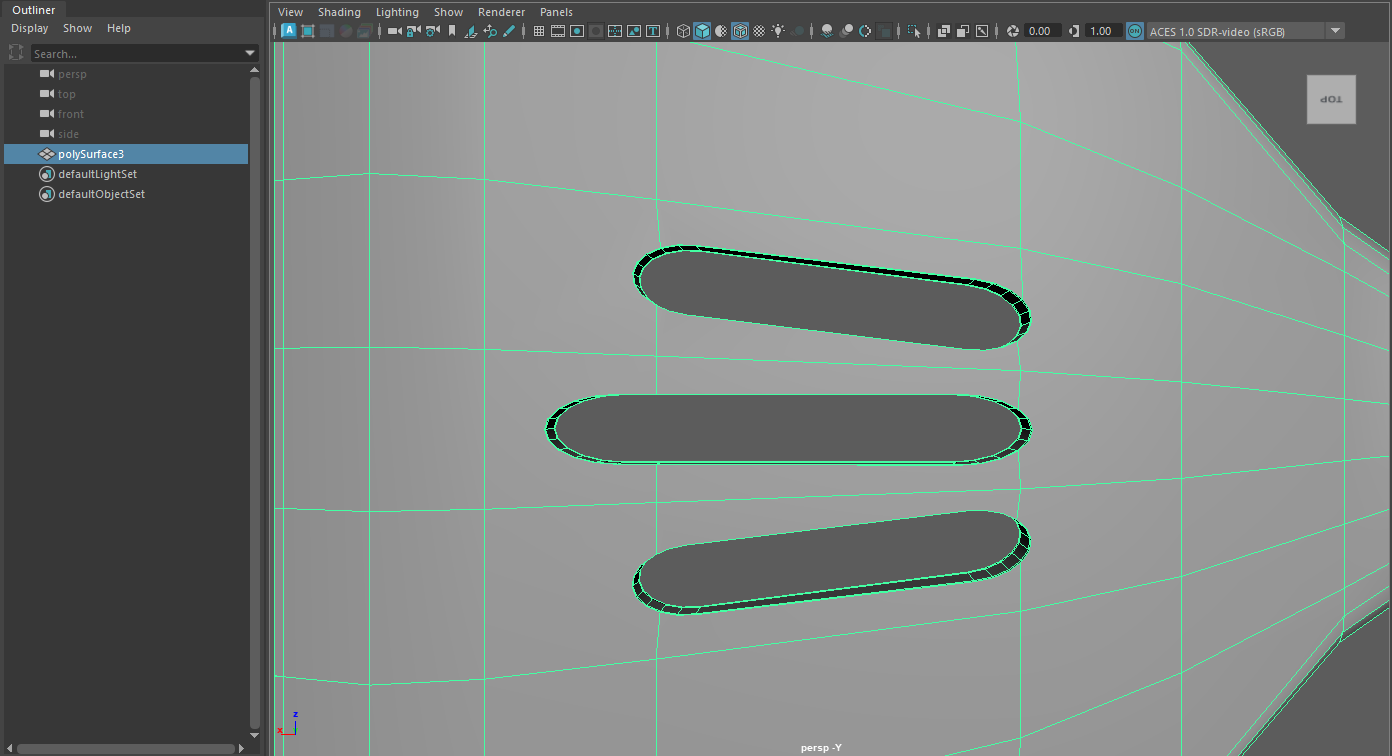Select polySurface3 in the Outliner
1392x756 pixels.
pyautogui.click(x=126, y=154)
